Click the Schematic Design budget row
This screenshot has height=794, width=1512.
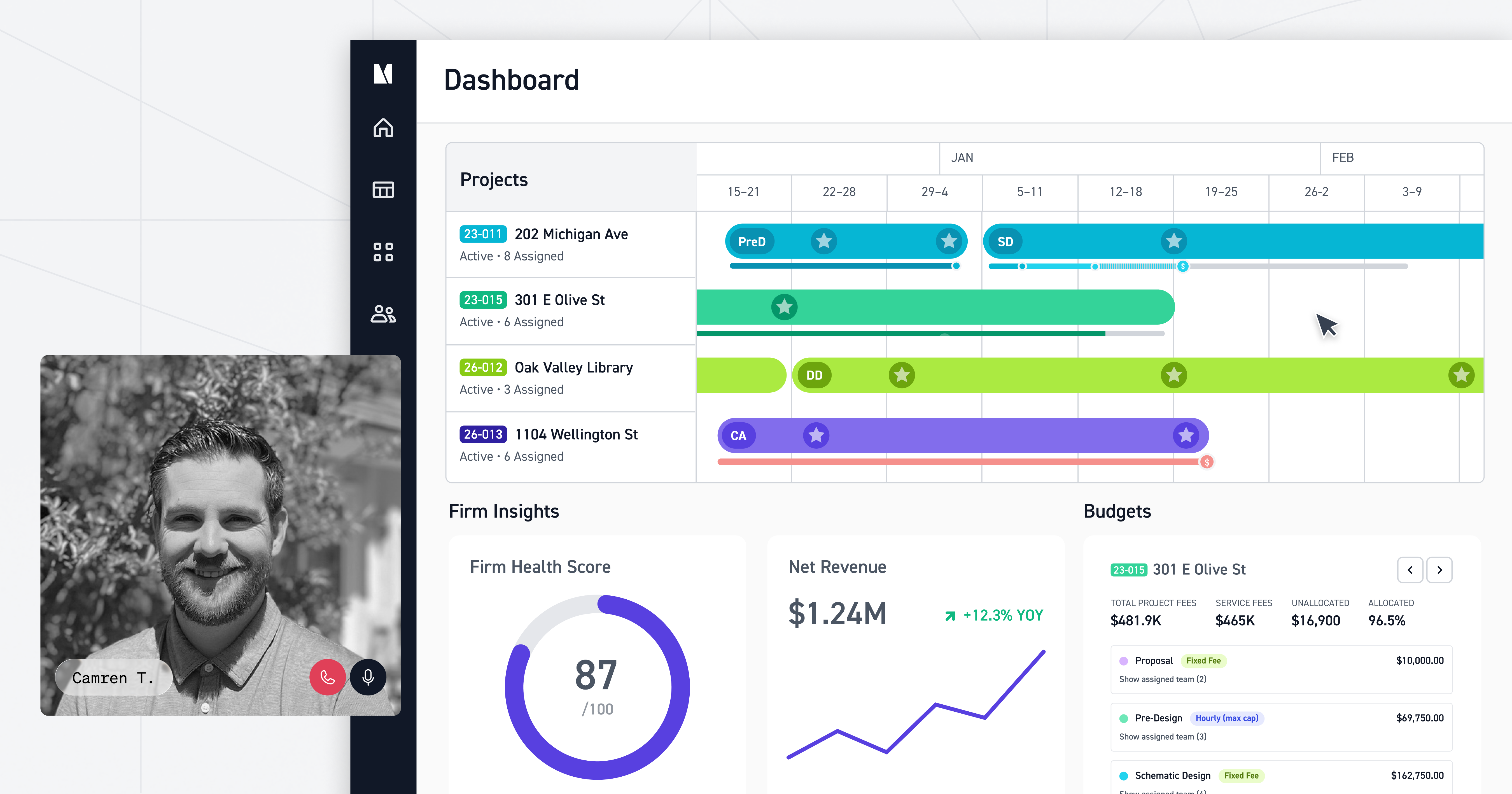point(1281,777)
